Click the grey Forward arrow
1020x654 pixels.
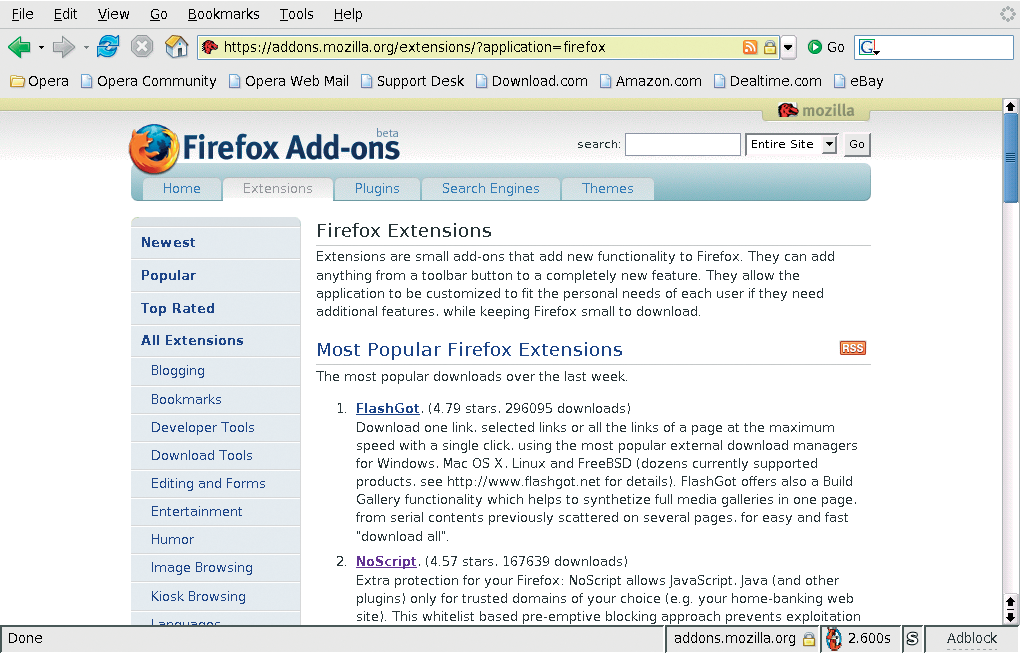tap(64, 47)
